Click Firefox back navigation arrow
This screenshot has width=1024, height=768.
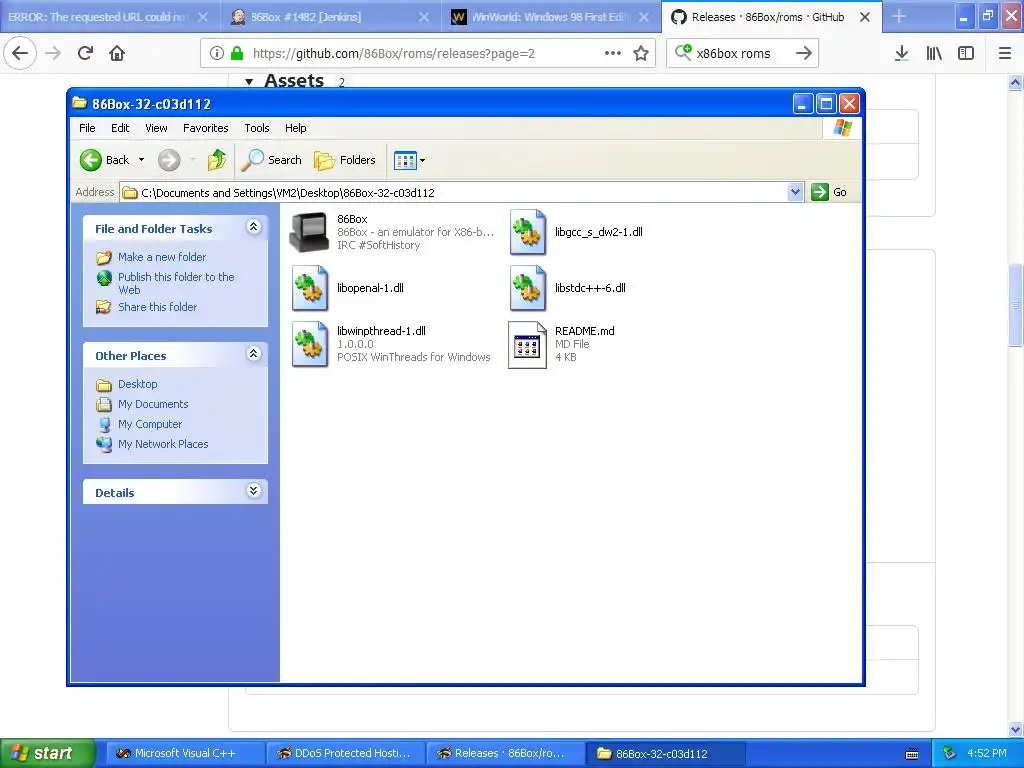tap(20, 53)
